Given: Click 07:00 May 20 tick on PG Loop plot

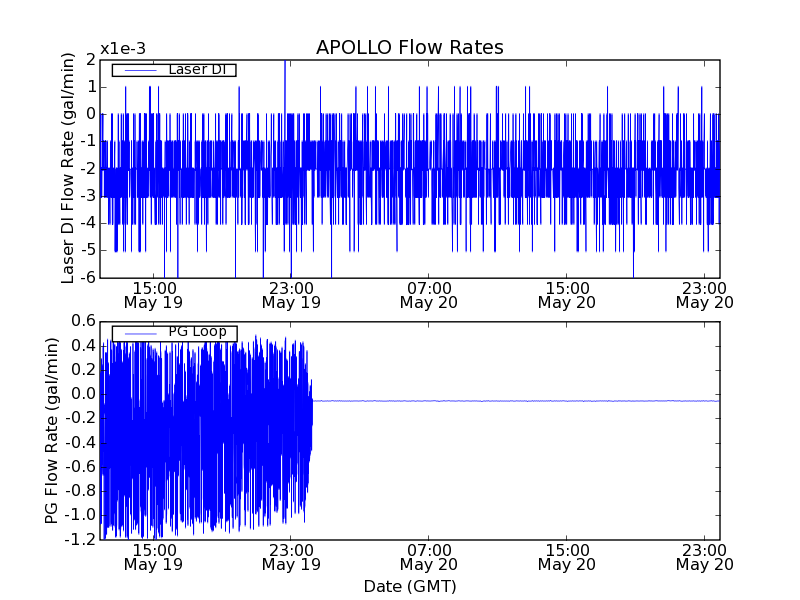Looking at the screenshot, I should (x=428, y=556).
